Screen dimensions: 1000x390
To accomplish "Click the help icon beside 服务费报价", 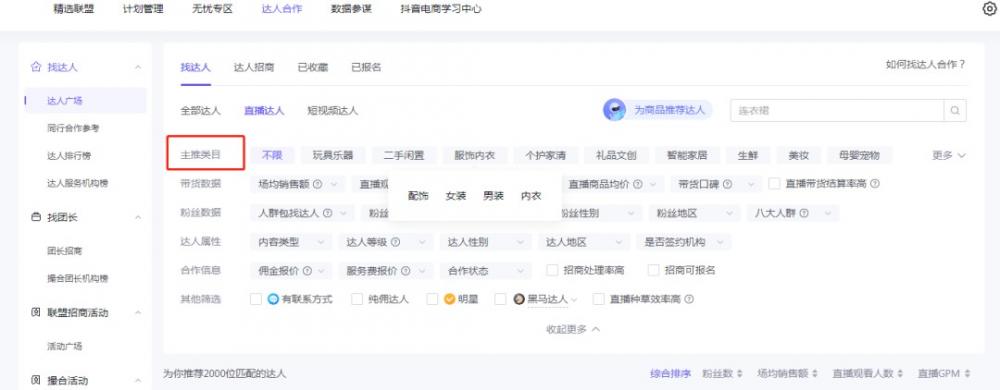I will pos(406,271).
